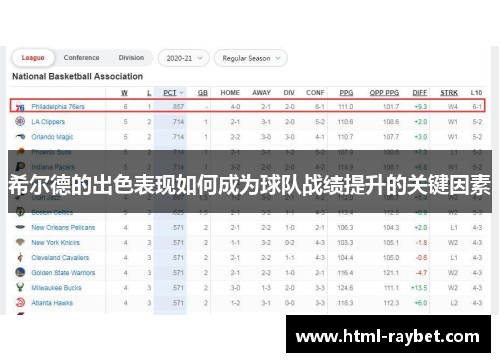500x362 pixels.
Task: Sort standings by GB column
Action: (203, 93)
